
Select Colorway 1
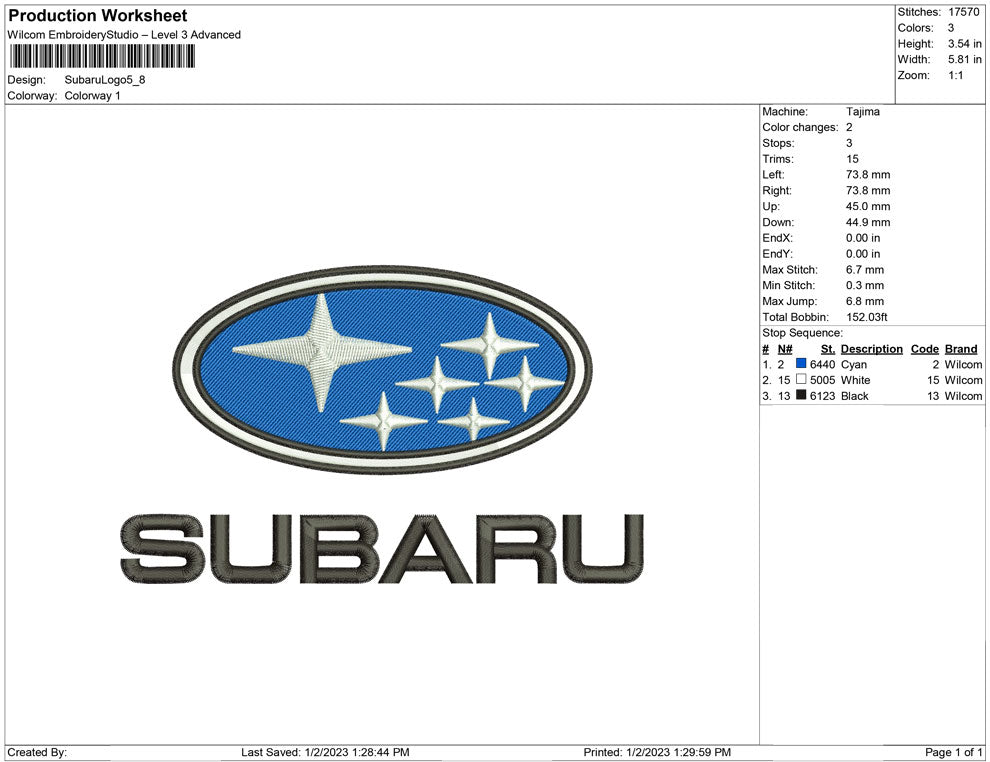92,96
